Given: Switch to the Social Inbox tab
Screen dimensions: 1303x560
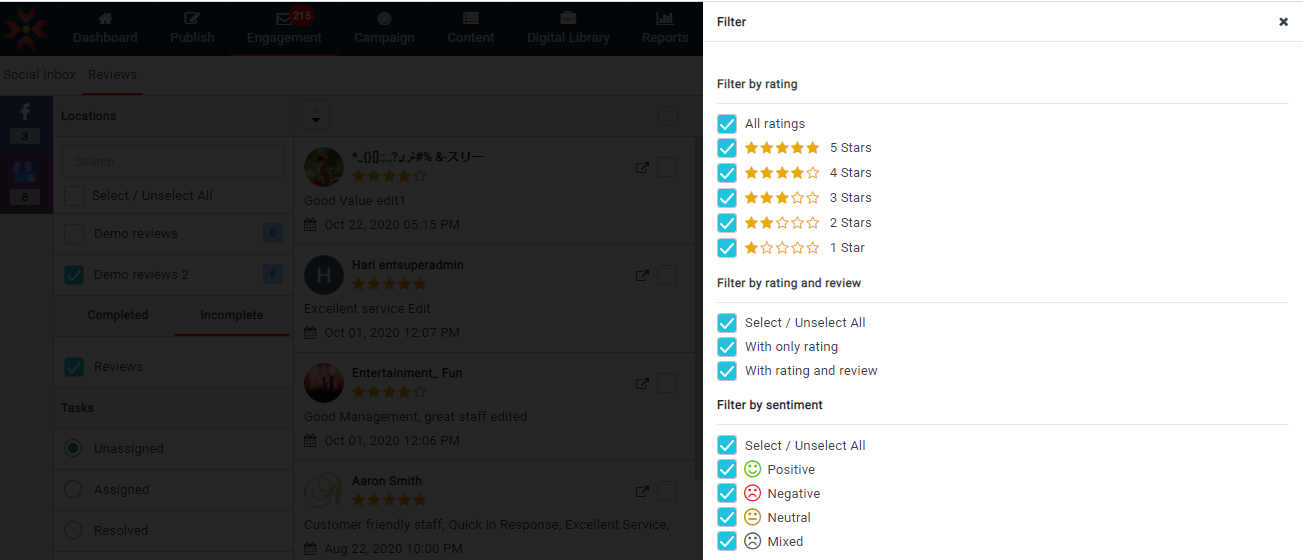Looking at the screenshot, I should (x=40, y=75).
